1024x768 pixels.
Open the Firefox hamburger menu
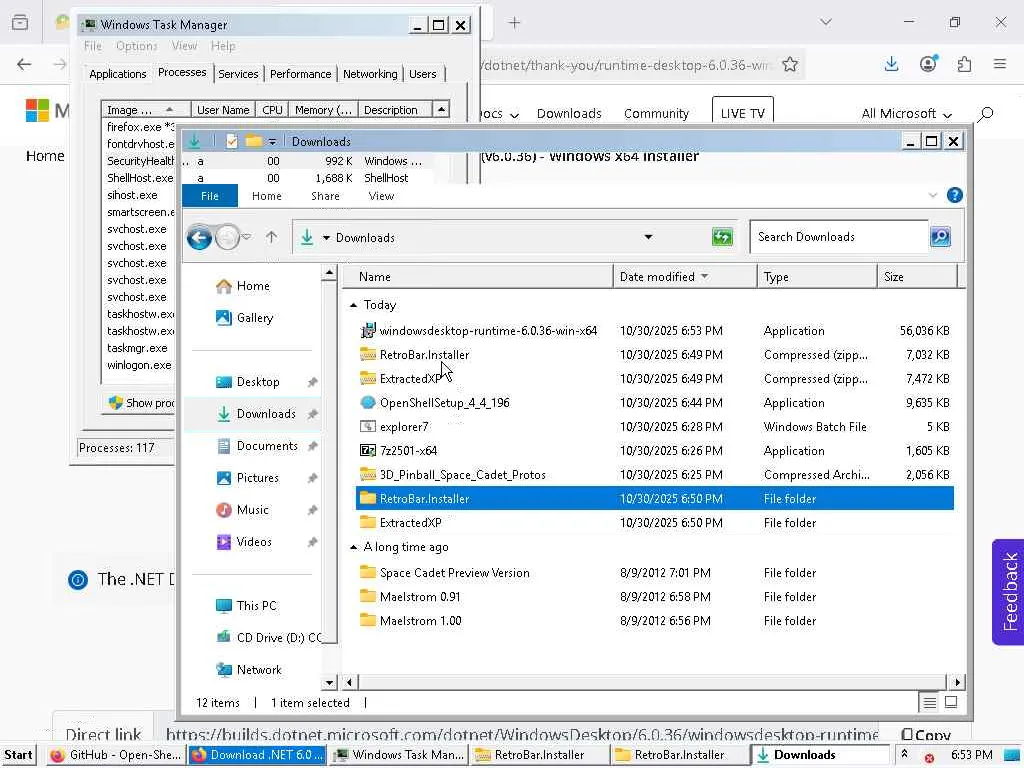pyautogui.click(x=1000, y=64)
